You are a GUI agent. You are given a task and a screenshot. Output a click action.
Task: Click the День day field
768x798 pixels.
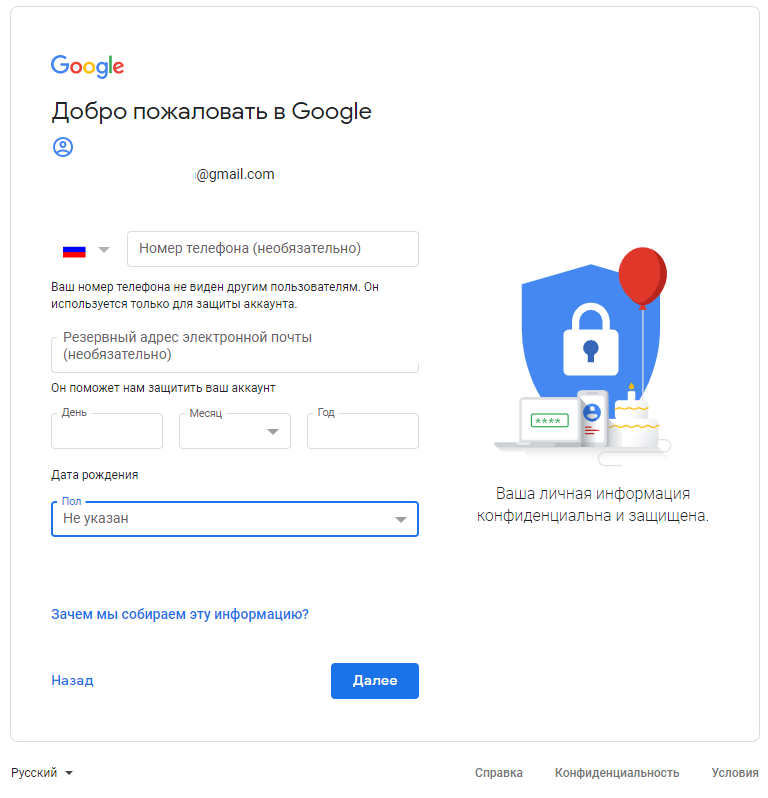pyautogui.click(x=107, y=432)
